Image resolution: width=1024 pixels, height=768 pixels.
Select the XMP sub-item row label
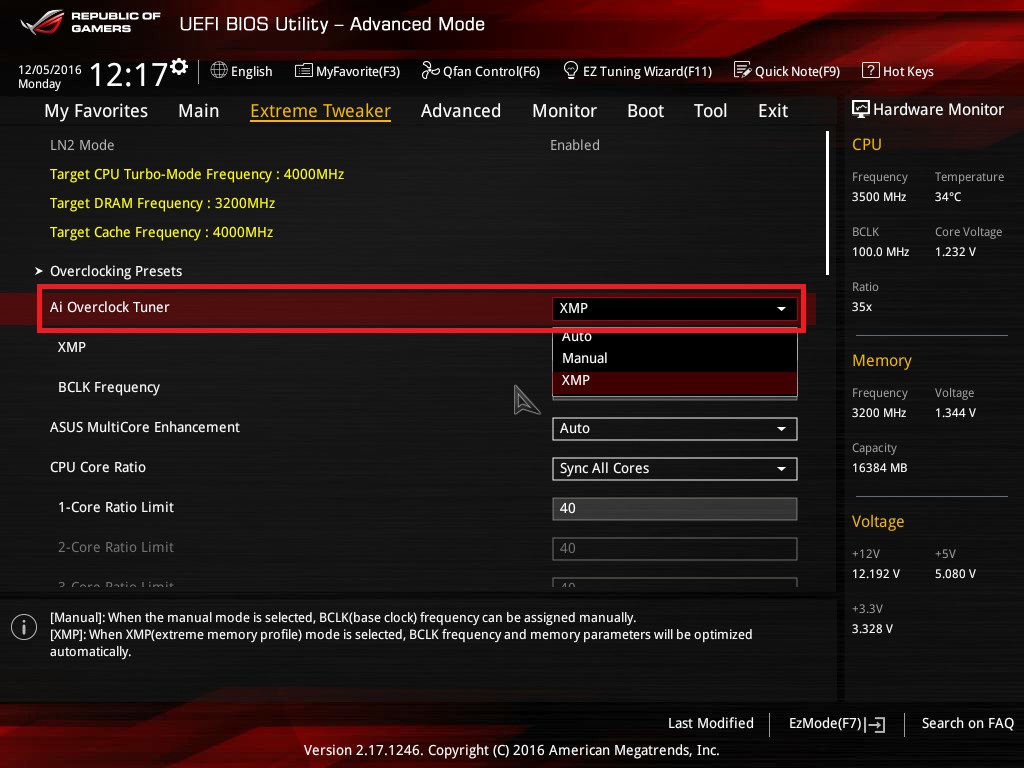pyautogui.click(x=72, y=347)
